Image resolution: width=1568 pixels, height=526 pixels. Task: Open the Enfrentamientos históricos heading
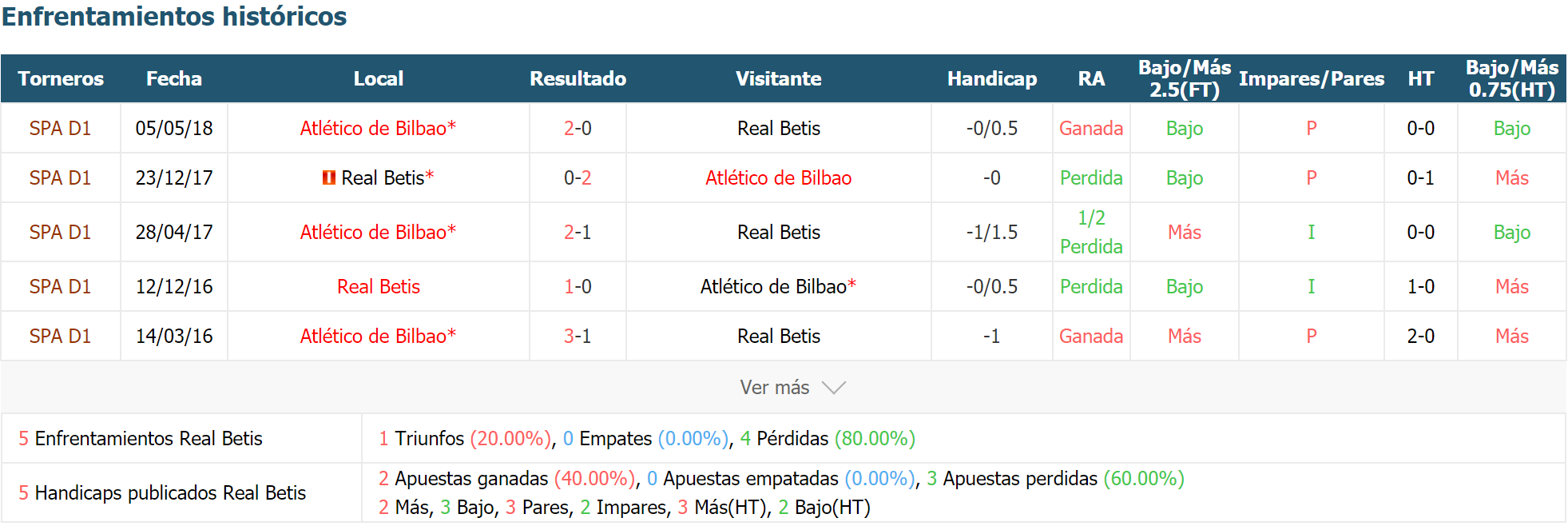point(174,16)
